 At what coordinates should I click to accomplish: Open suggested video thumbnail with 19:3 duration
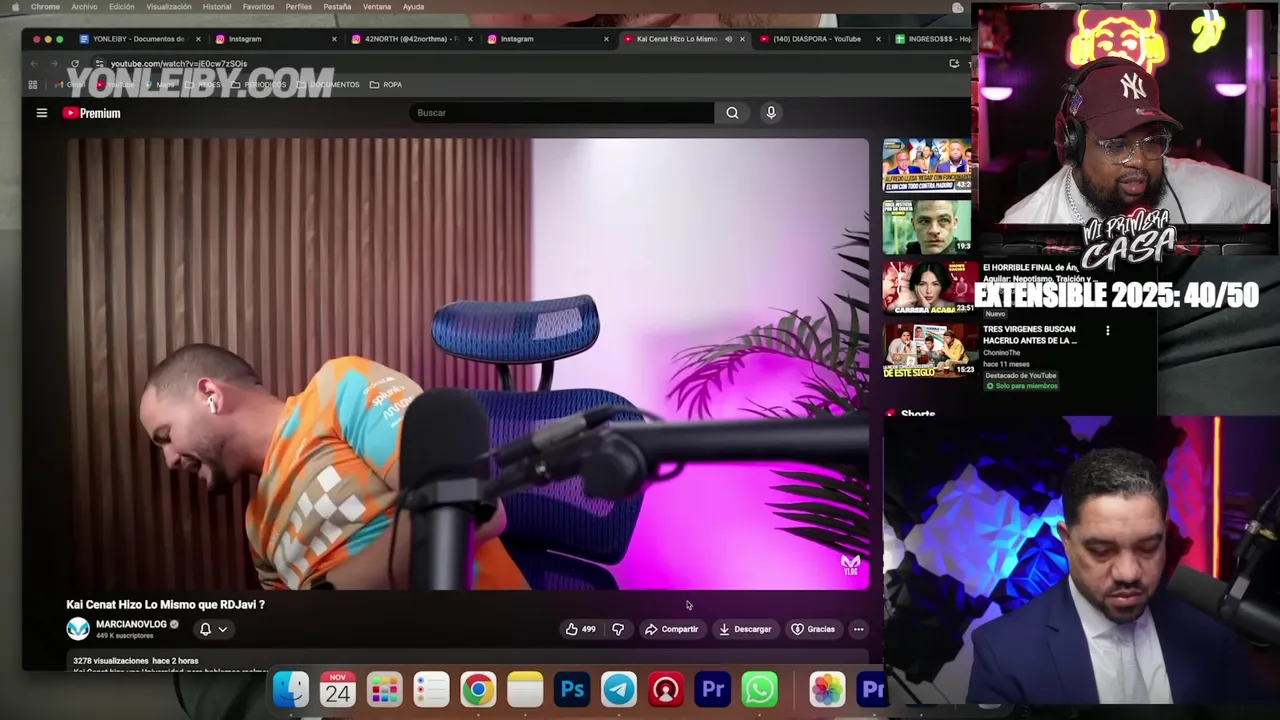point(927,227)
